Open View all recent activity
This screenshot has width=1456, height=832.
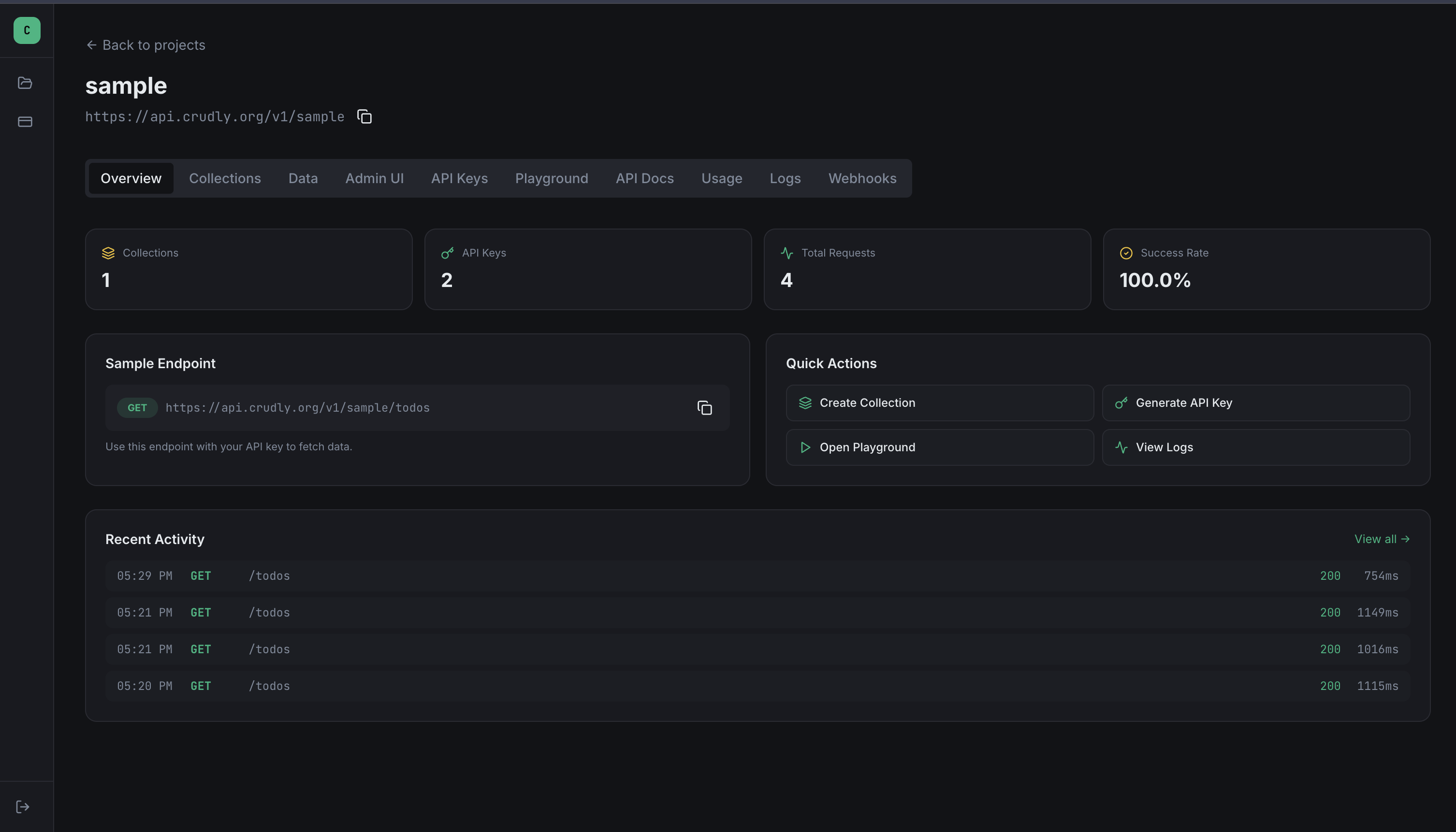[x=1382, y=539]
